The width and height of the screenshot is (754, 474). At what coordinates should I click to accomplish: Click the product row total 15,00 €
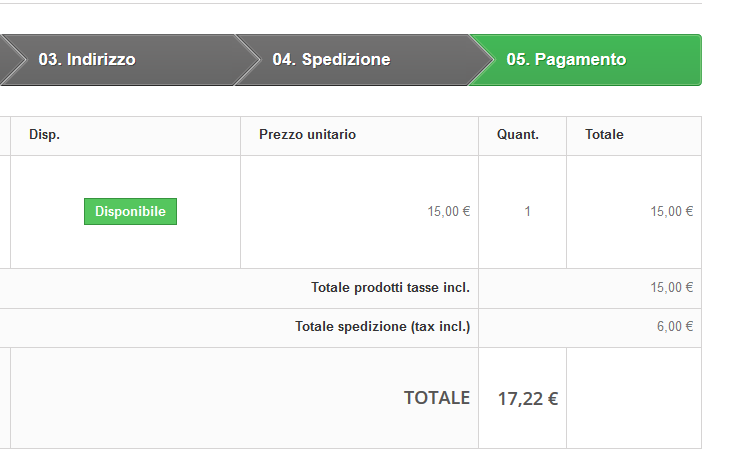(x=671, y=212)
